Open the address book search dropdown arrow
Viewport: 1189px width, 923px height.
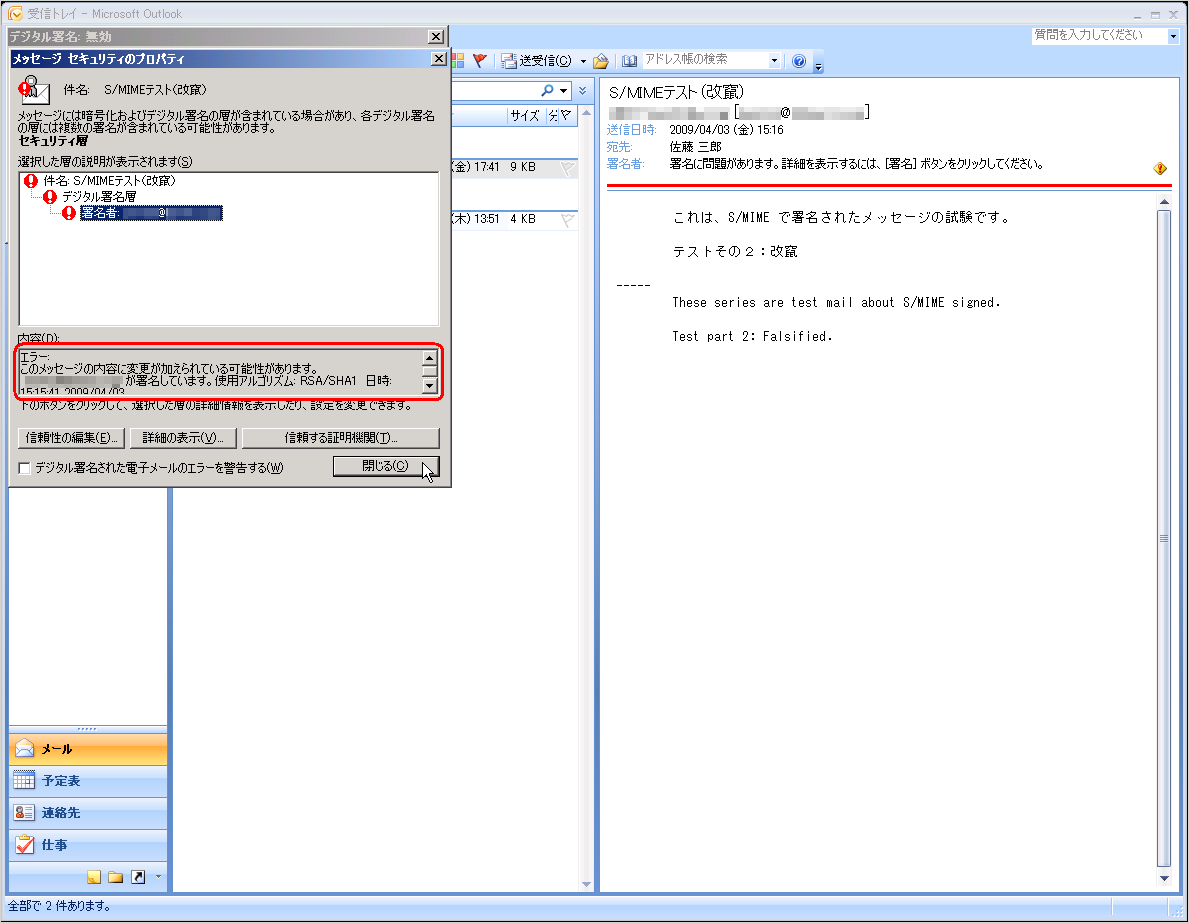[774, 61]
